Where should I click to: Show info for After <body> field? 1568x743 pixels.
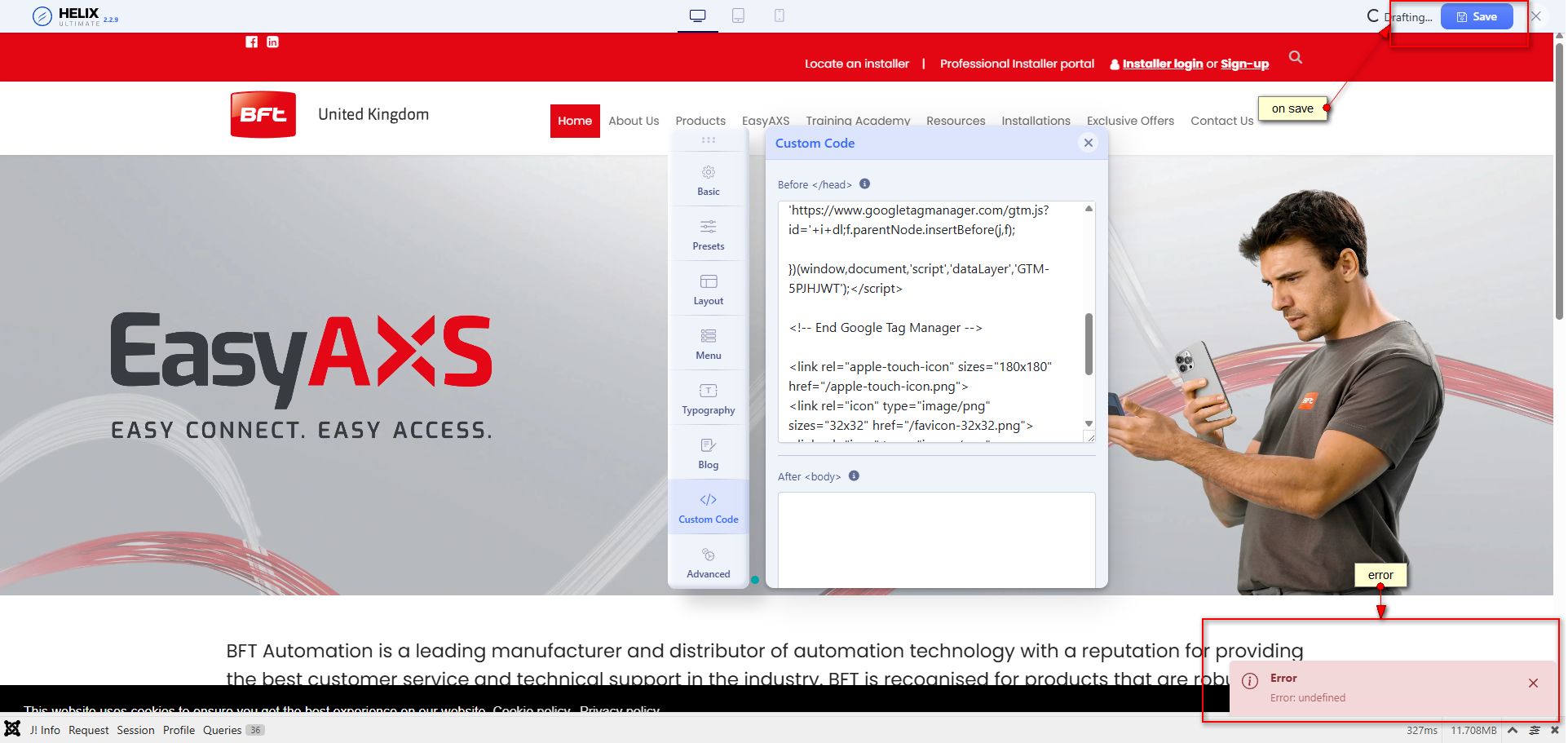[x=854, y=475]
